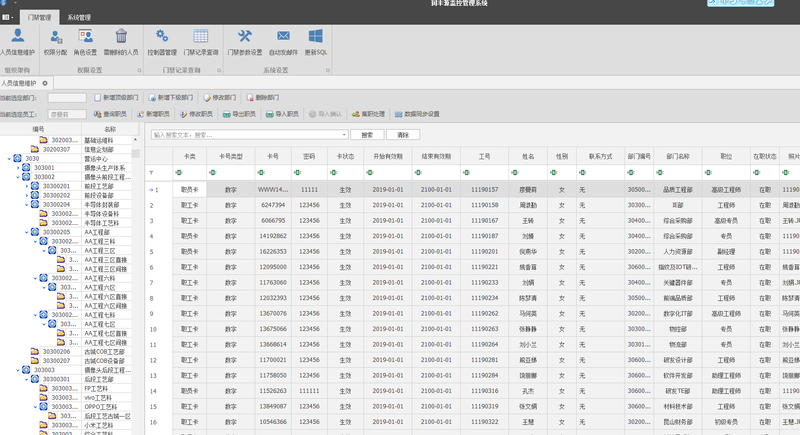
Task: Click the 搜索 search button
Action: 367,135
